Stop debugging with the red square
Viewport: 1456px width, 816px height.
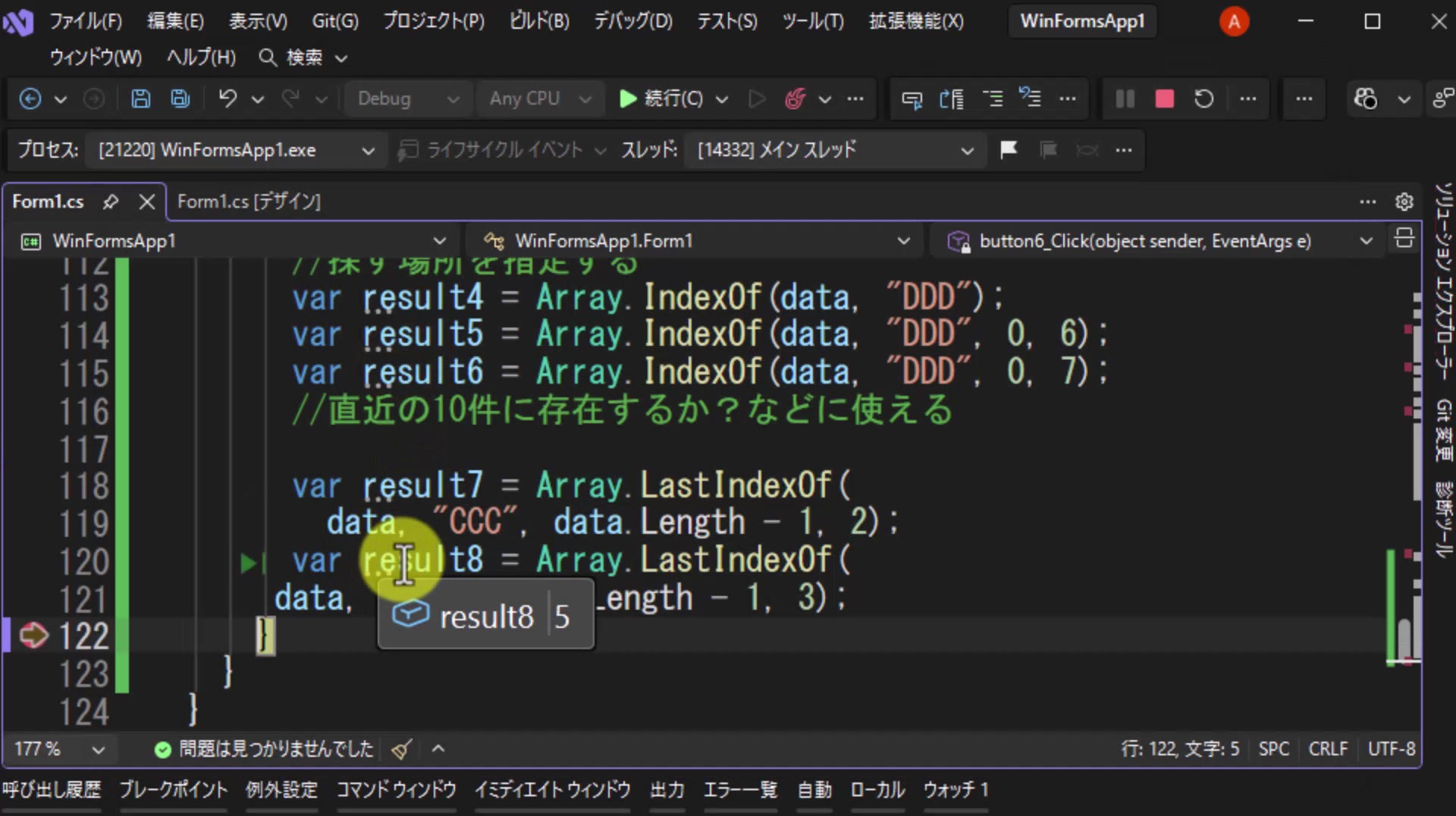click(x=1165, y=99)
